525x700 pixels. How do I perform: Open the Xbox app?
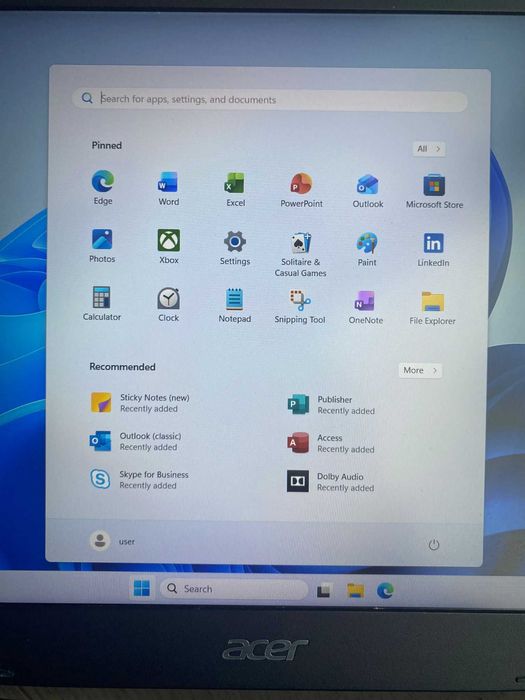169,246
